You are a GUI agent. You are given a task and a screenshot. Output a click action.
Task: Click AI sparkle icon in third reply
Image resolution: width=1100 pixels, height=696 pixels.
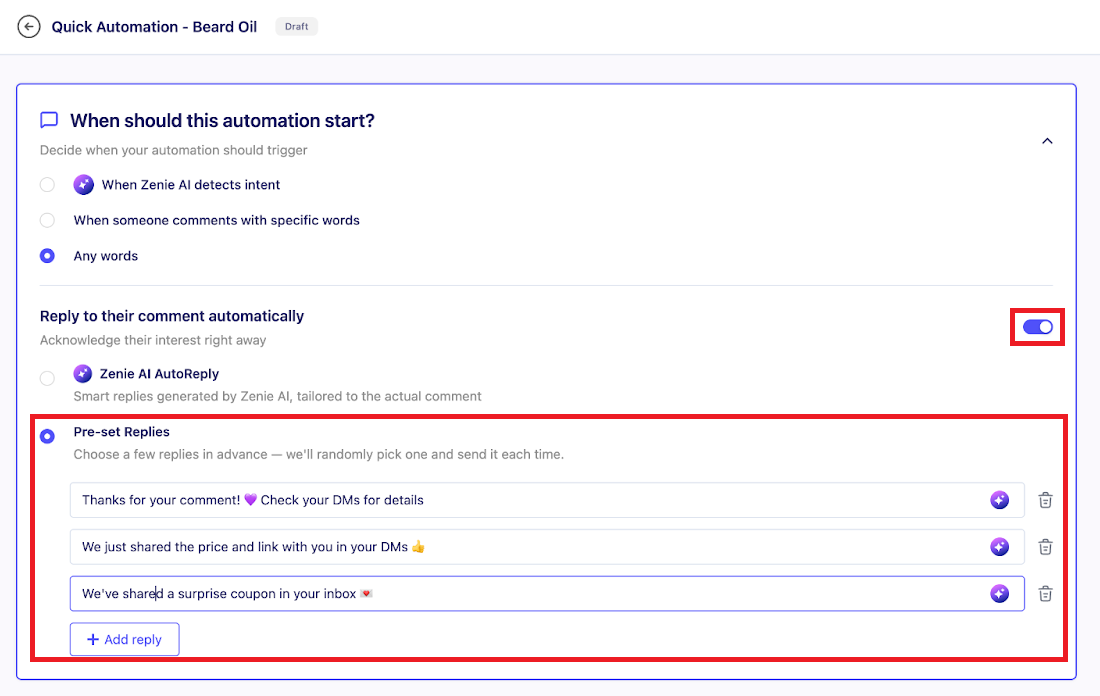click(x=999, y=594)
